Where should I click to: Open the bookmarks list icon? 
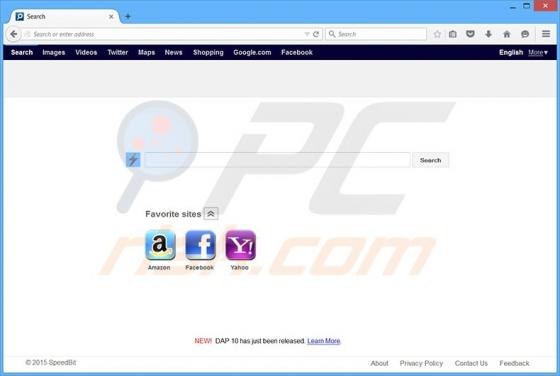click(453, 34)
